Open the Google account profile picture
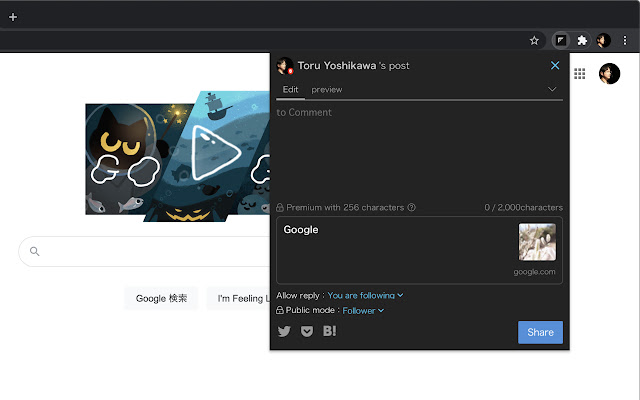Image resolution: width=640 pixels, height=400 pixels. [609, 73]
